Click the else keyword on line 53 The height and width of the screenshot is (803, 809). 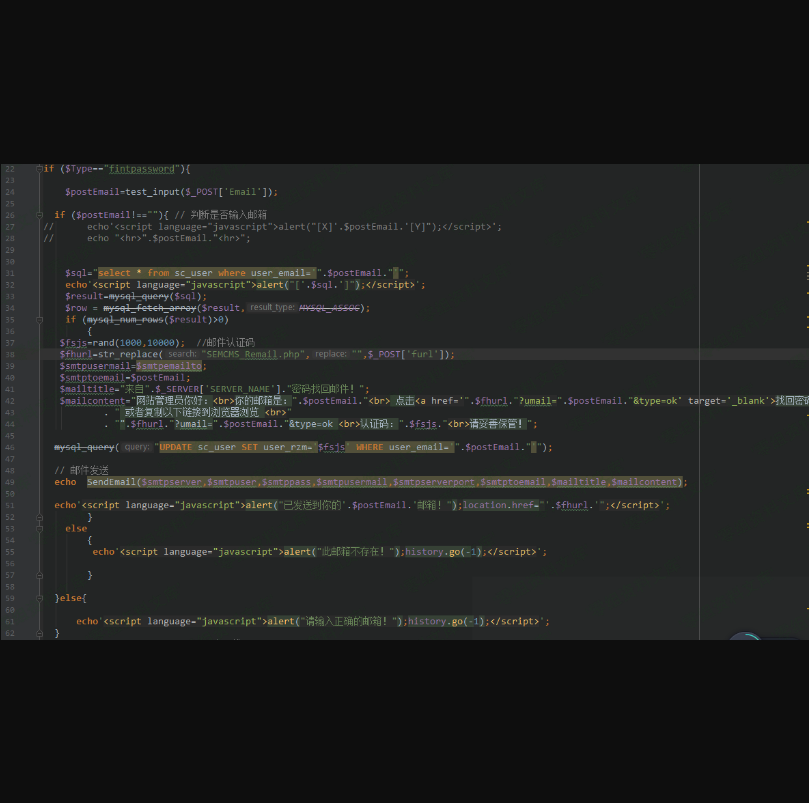coord(76,528)
